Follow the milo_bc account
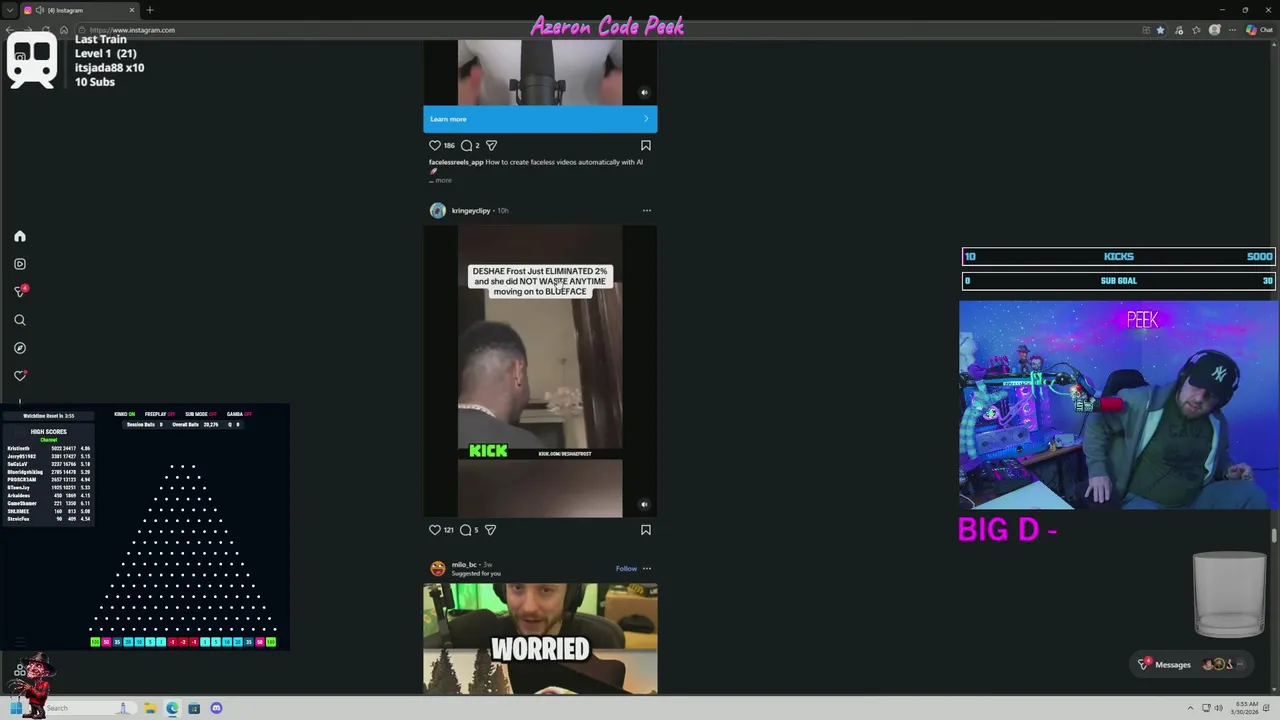Viewport: 1280px width, 720px height. [626, 569]
